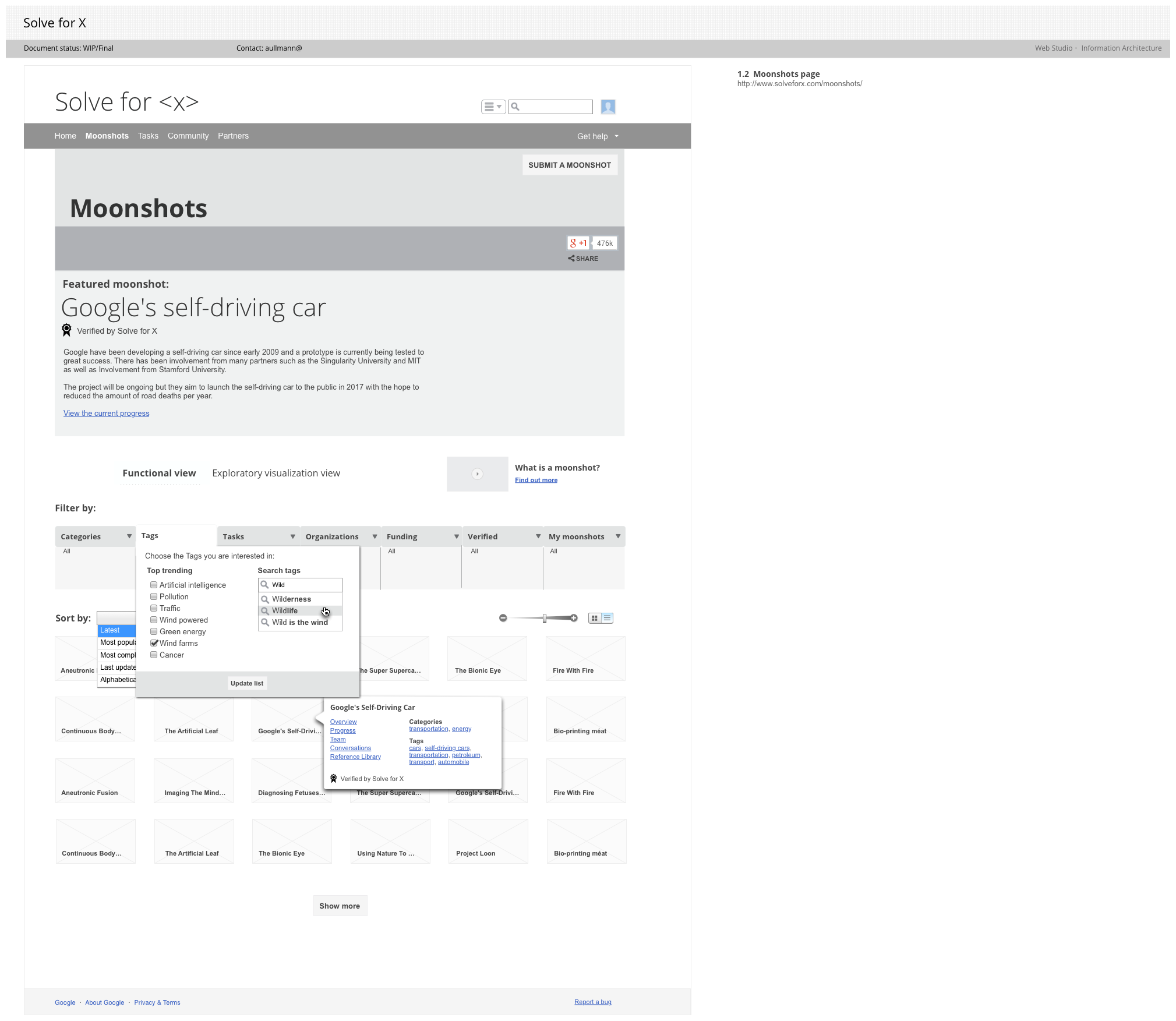Click the zoom-in plus icon
The height and width of the screenshot is (1021, 1176).
coord(574,618)
